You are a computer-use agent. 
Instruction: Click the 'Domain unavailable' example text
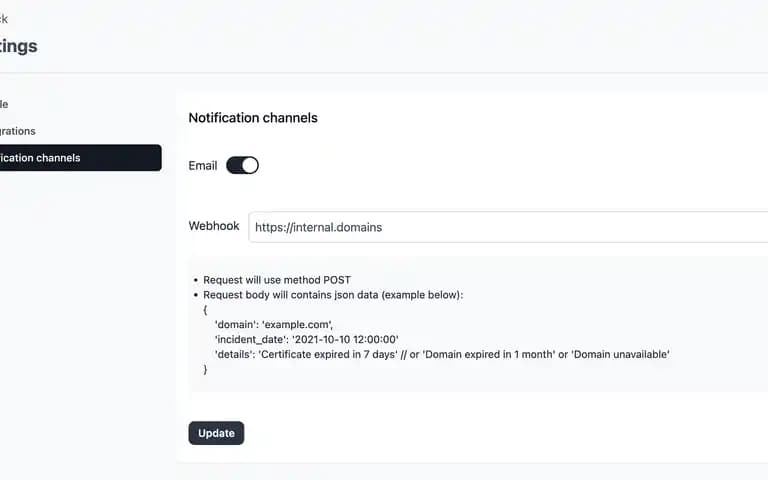[620, 354]
